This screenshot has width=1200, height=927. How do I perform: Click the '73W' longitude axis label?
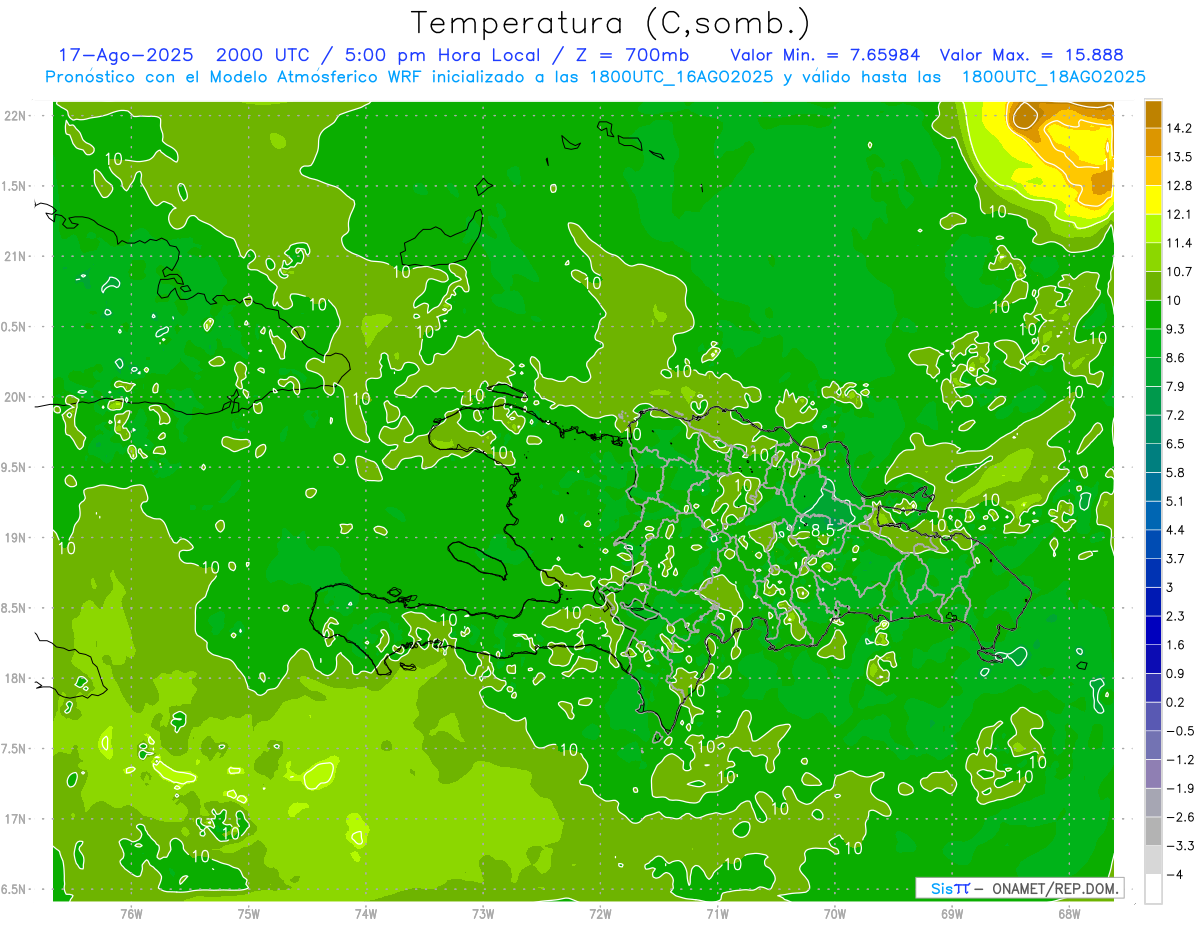(483, 914)
